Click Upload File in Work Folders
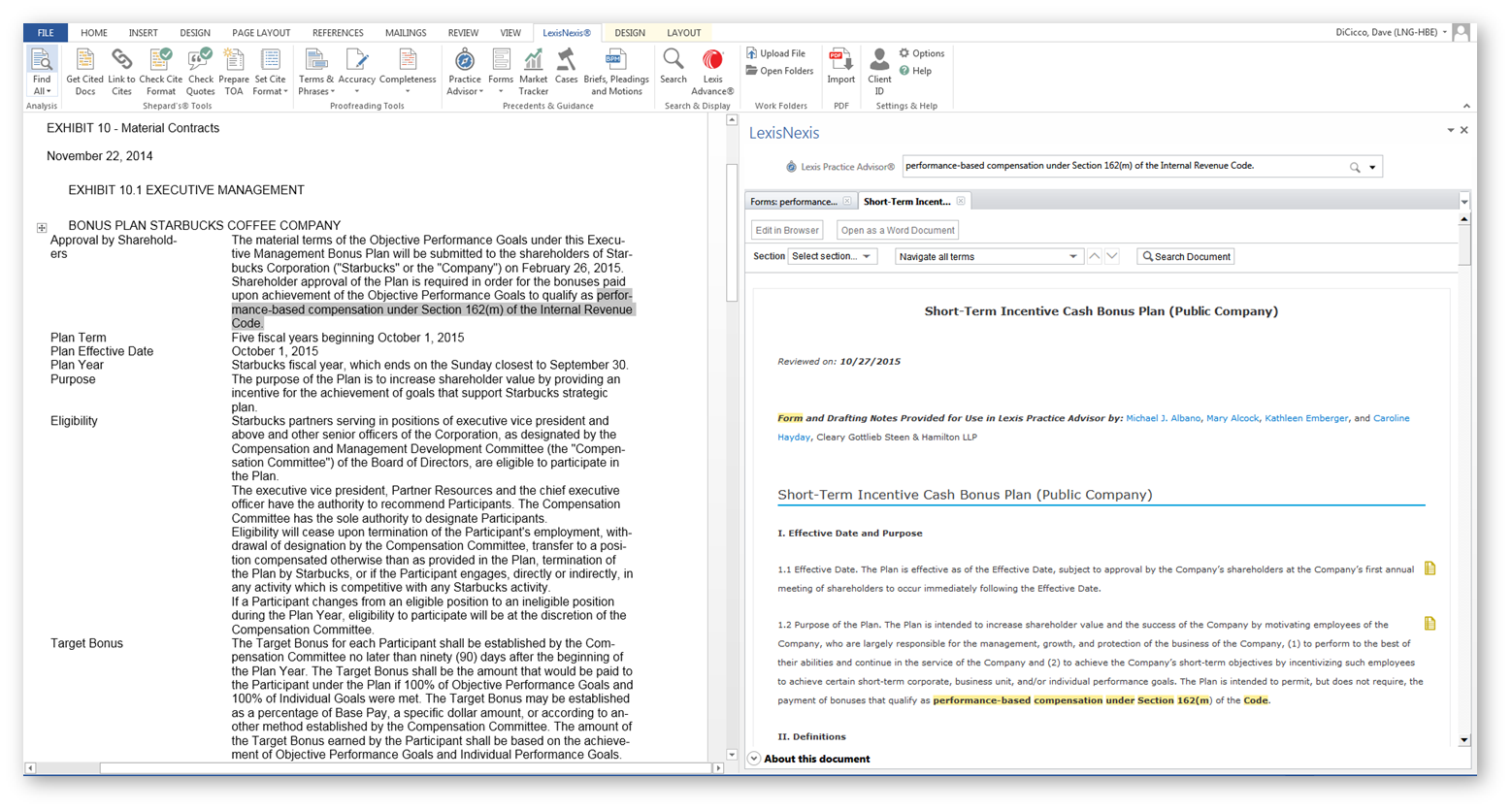The height and width of the screenshot is (811, 1512). pyautogui.click(x=775, y=53)
